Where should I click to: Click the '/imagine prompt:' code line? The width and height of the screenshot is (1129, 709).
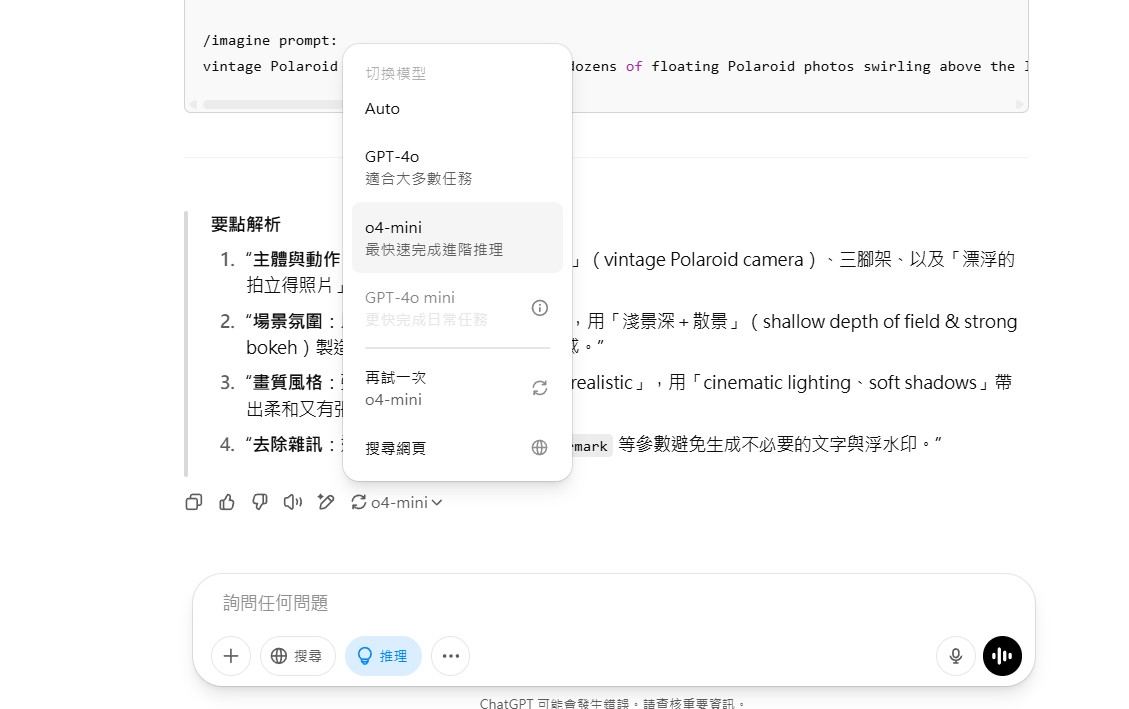point(270,40)
